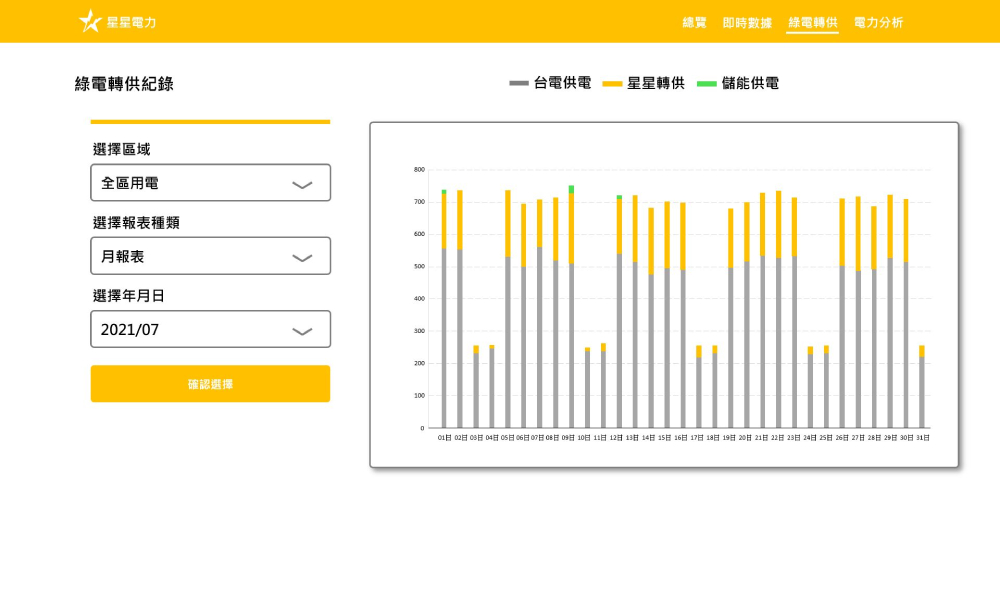Click the 確認選擇 confirmation button
This screenshot has height=600, width=1000.
210,383
